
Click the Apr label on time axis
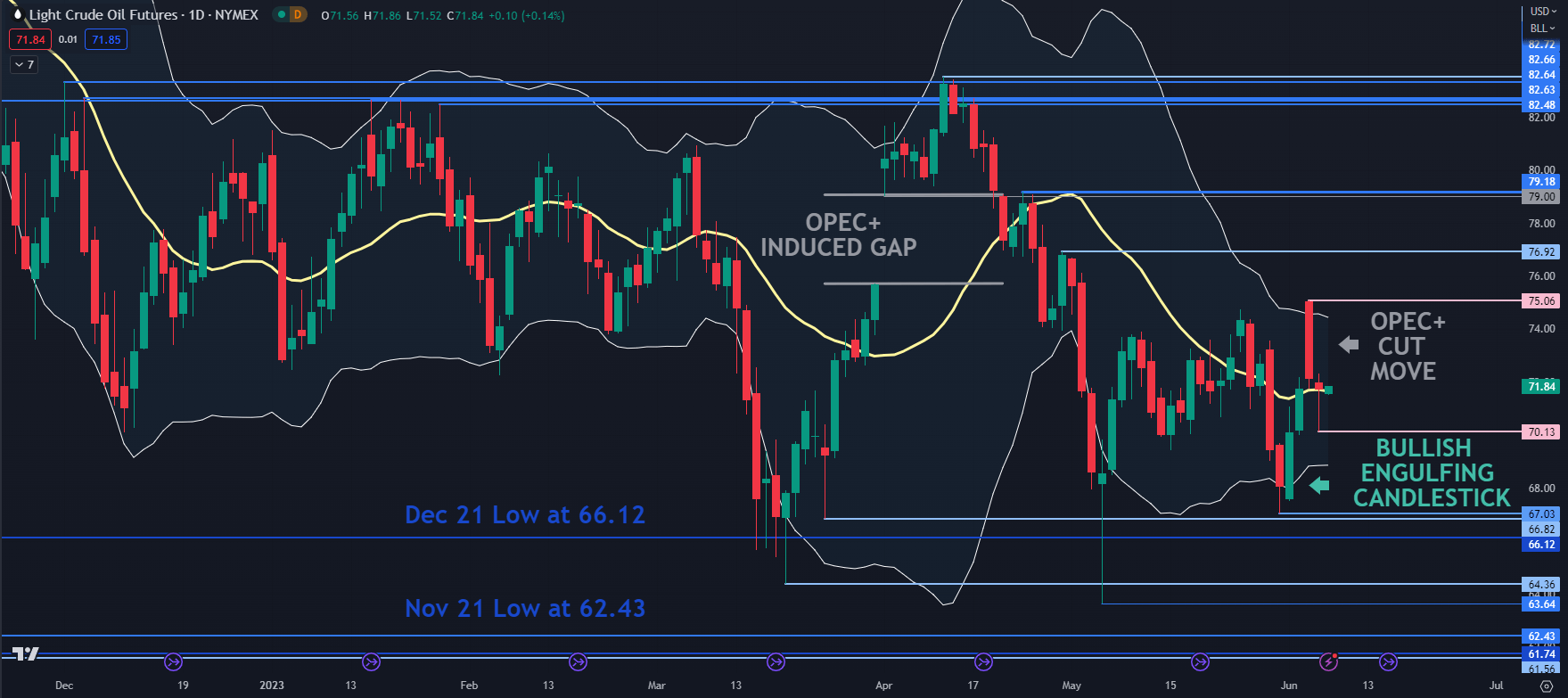point(884,686)
